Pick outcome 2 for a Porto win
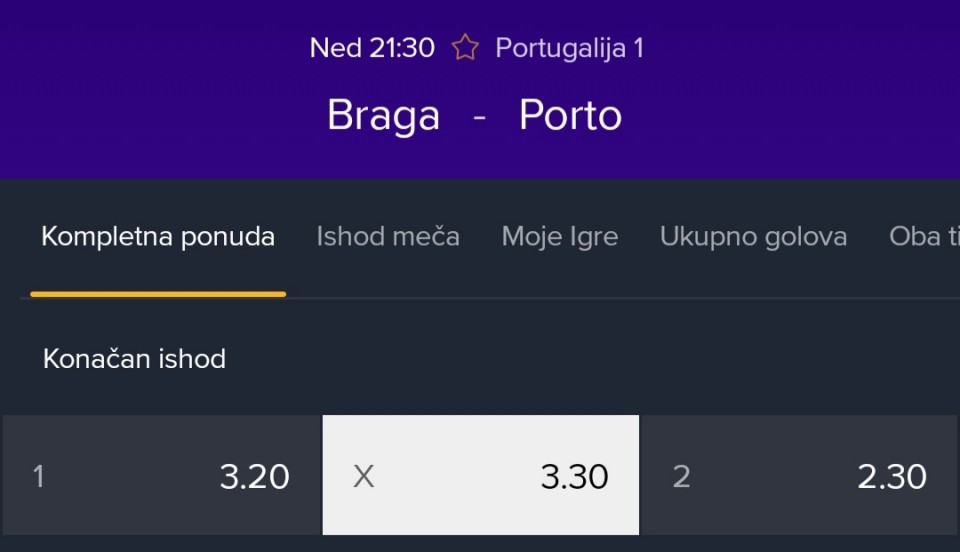 click(798, 476)
